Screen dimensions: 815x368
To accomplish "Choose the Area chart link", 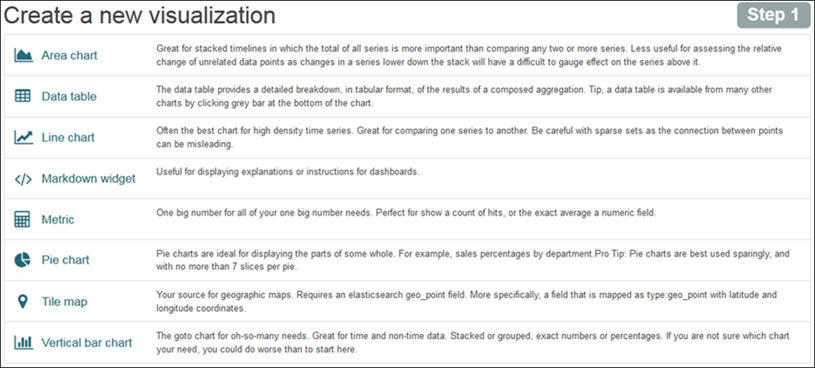I will tap(69, 55).
